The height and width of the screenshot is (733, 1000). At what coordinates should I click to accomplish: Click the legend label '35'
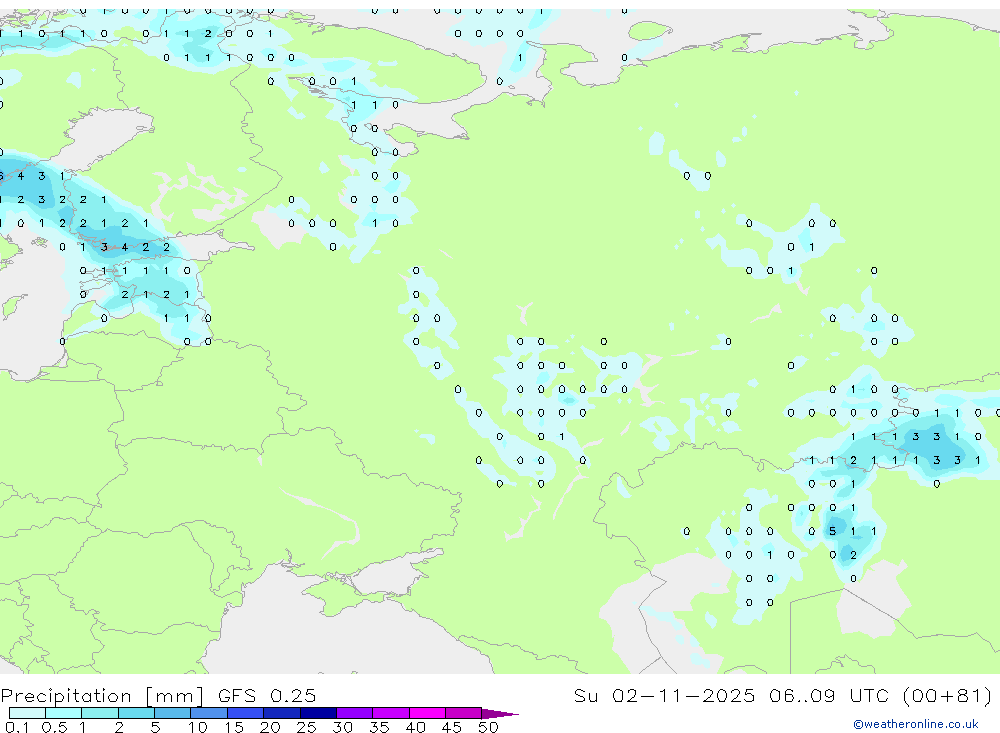(379, 727)
